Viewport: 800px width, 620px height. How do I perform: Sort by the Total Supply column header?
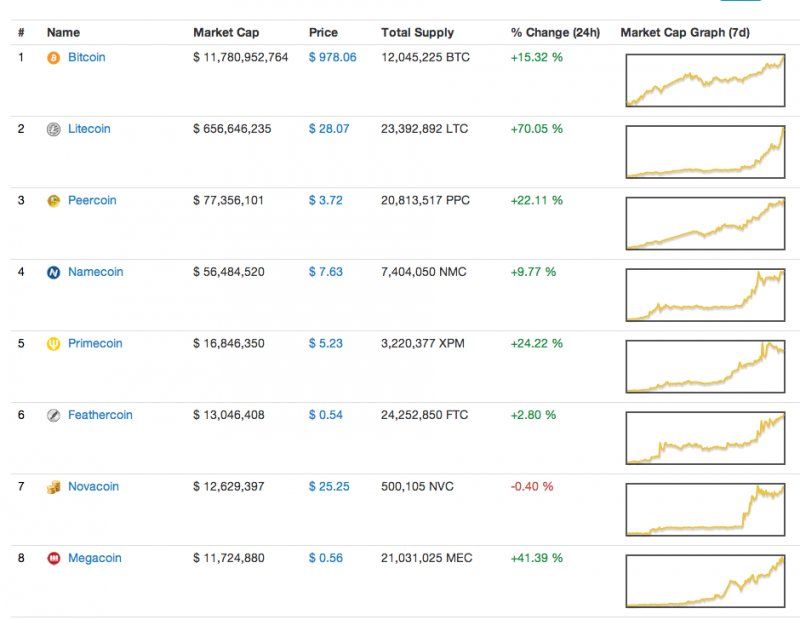417,33
